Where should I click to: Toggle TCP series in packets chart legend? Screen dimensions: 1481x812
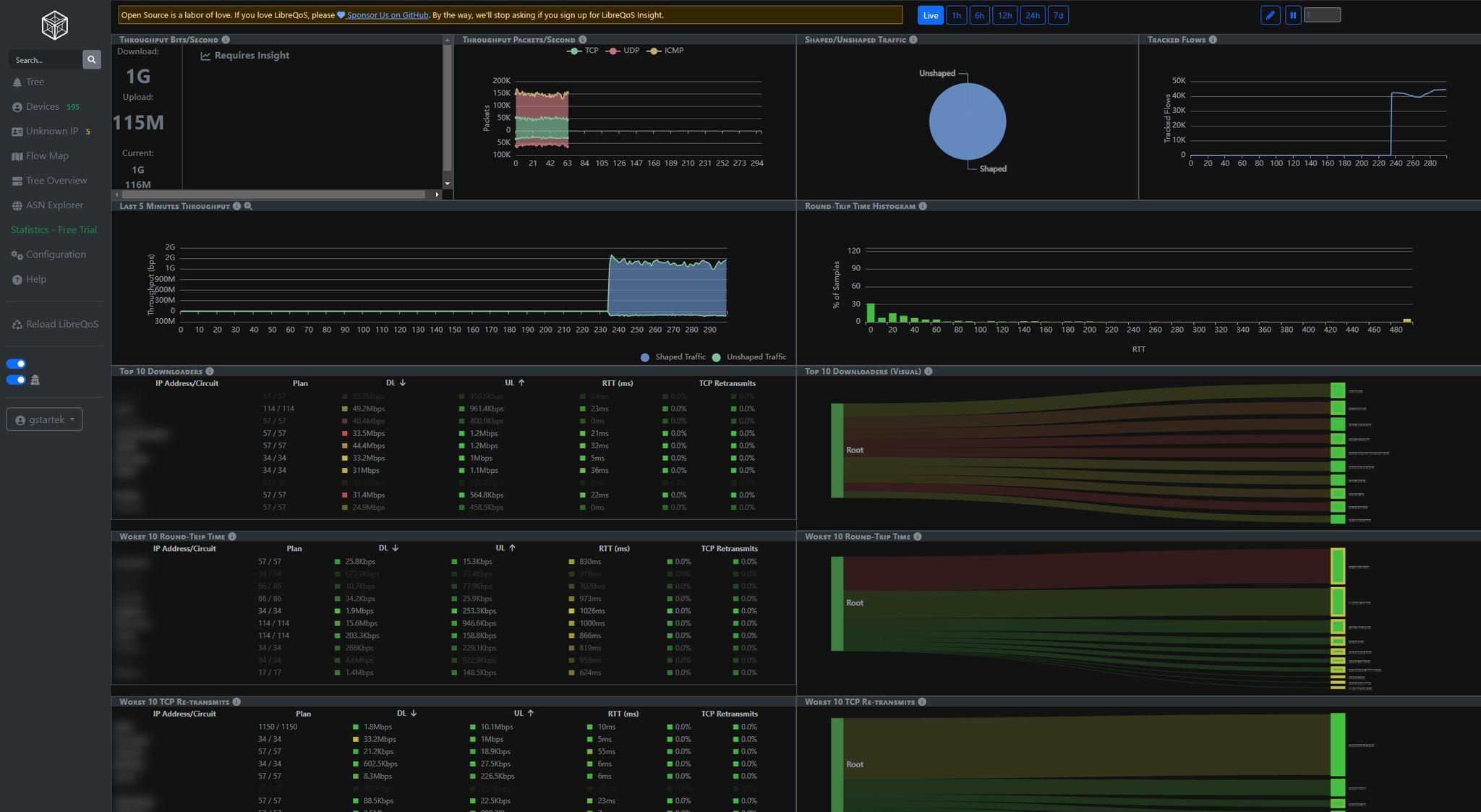583,51
